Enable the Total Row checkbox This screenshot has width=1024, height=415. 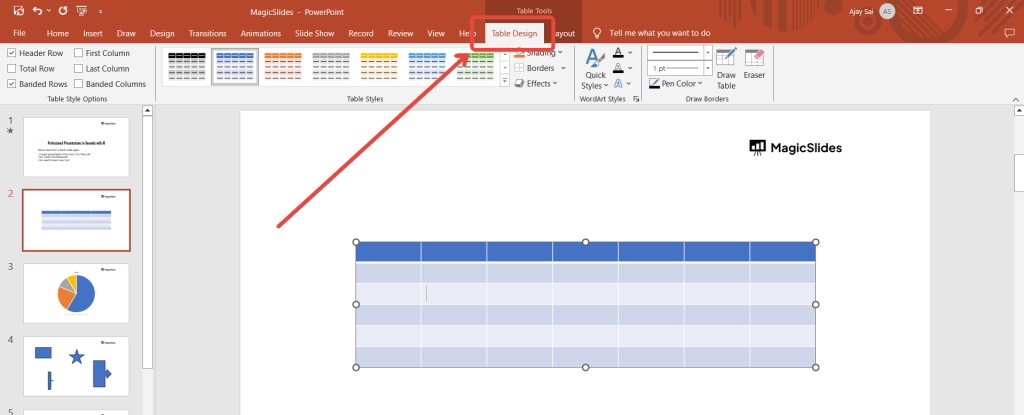(x=12, y=69)
